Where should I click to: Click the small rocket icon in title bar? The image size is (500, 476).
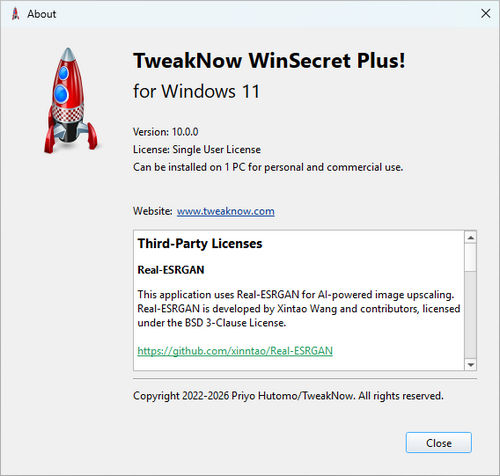pyautogui.click(x=15, y=14)
